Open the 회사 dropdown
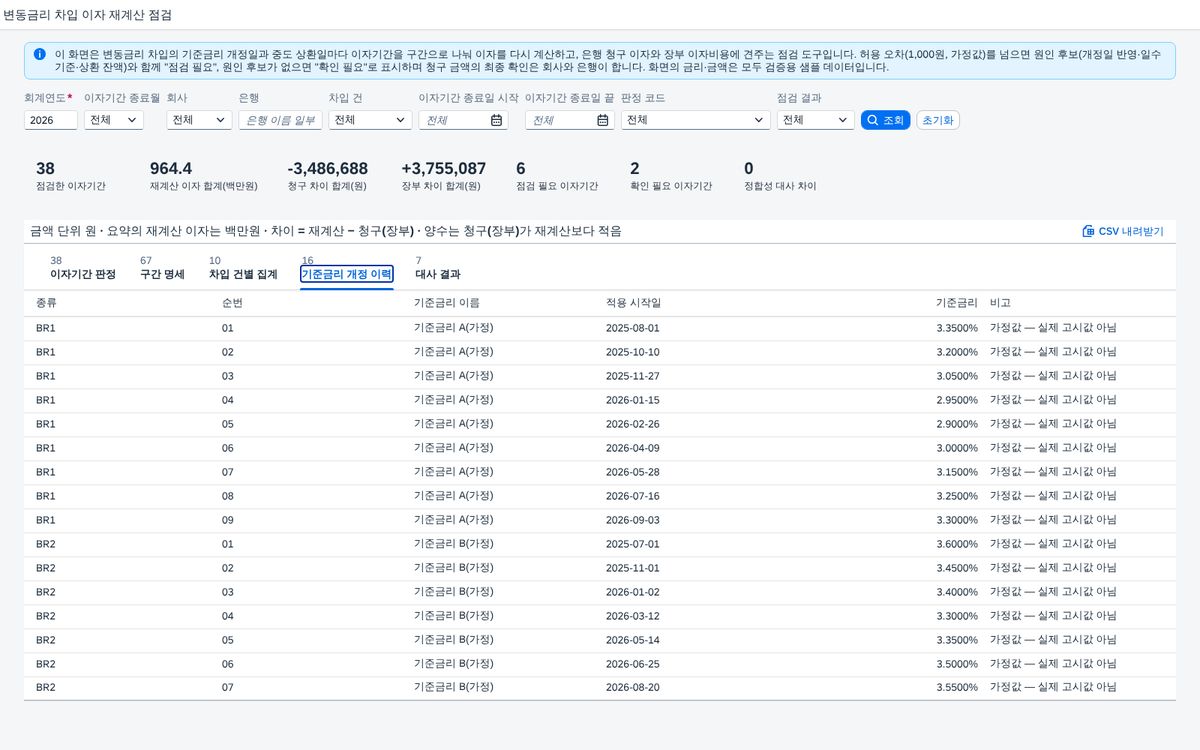Screen dimensions: 1200x750 (199, 120)
